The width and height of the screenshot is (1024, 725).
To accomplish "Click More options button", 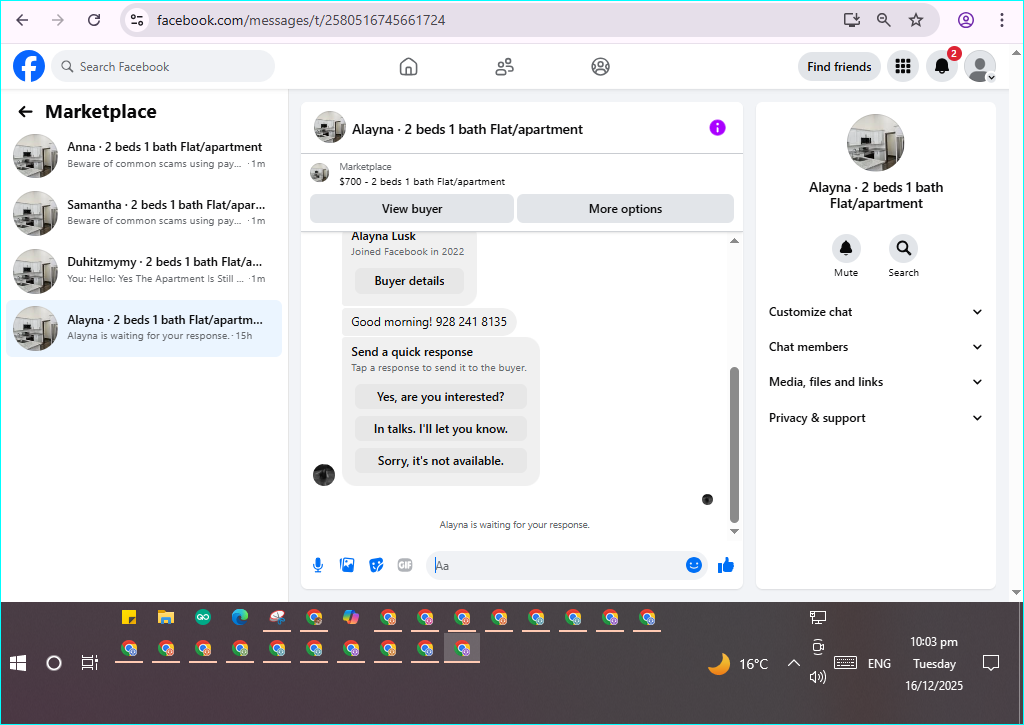I will (x=625, y=209).
